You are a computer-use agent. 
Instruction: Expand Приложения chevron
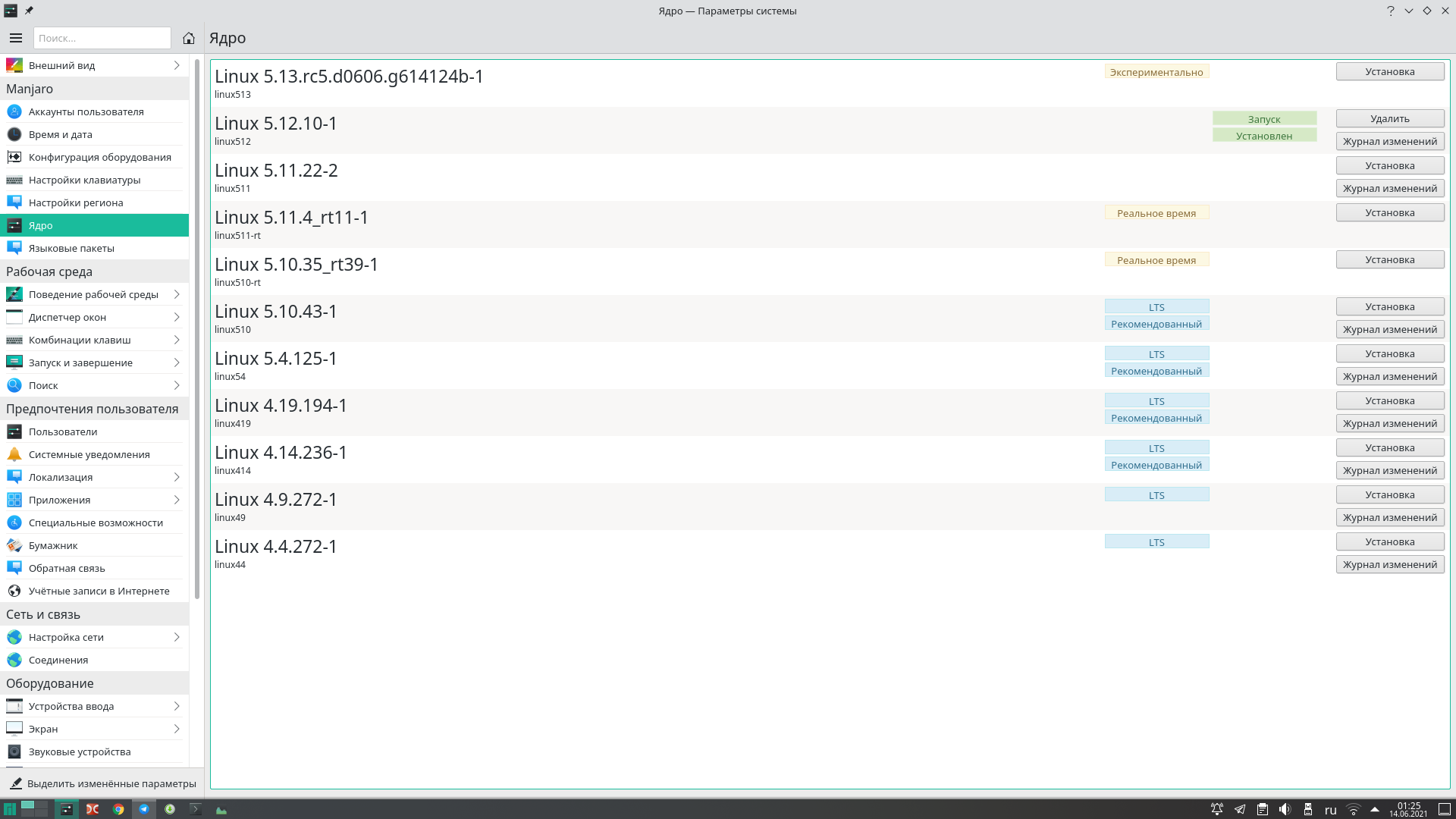point(177,500)
